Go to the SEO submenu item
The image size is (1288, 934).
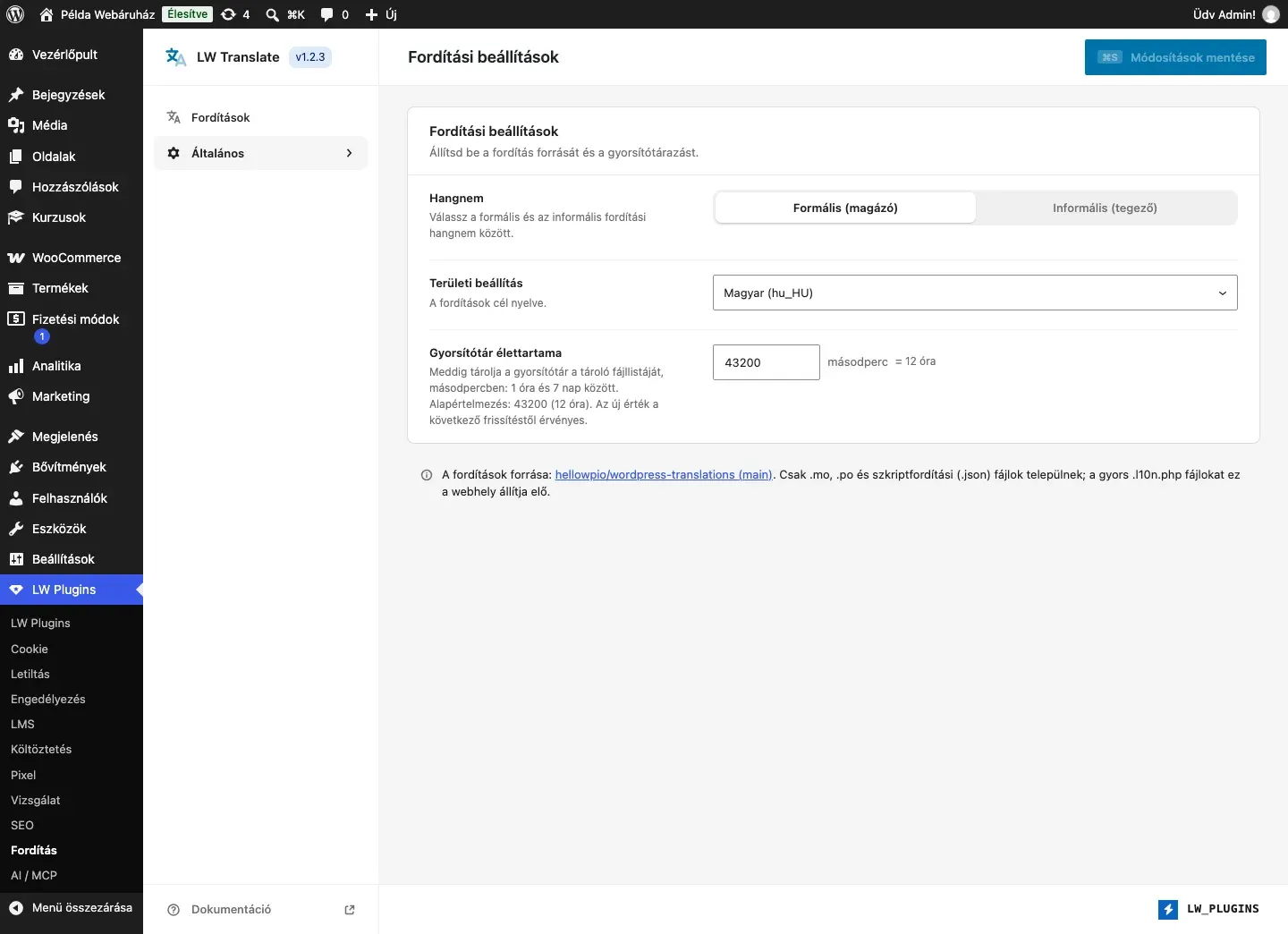coord(22,825)
